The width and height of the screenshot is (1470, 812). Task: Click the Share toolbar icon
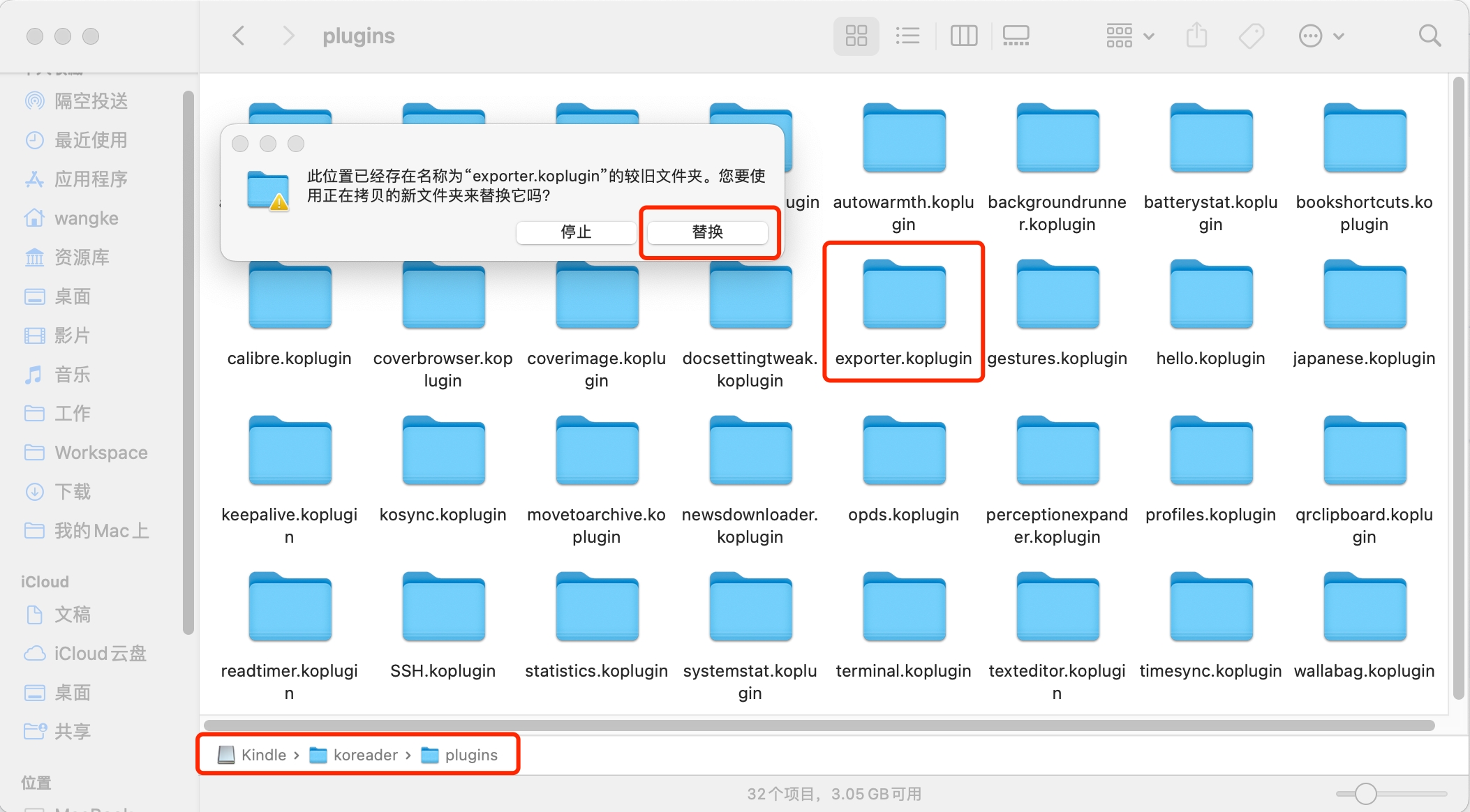(1196, 36)
